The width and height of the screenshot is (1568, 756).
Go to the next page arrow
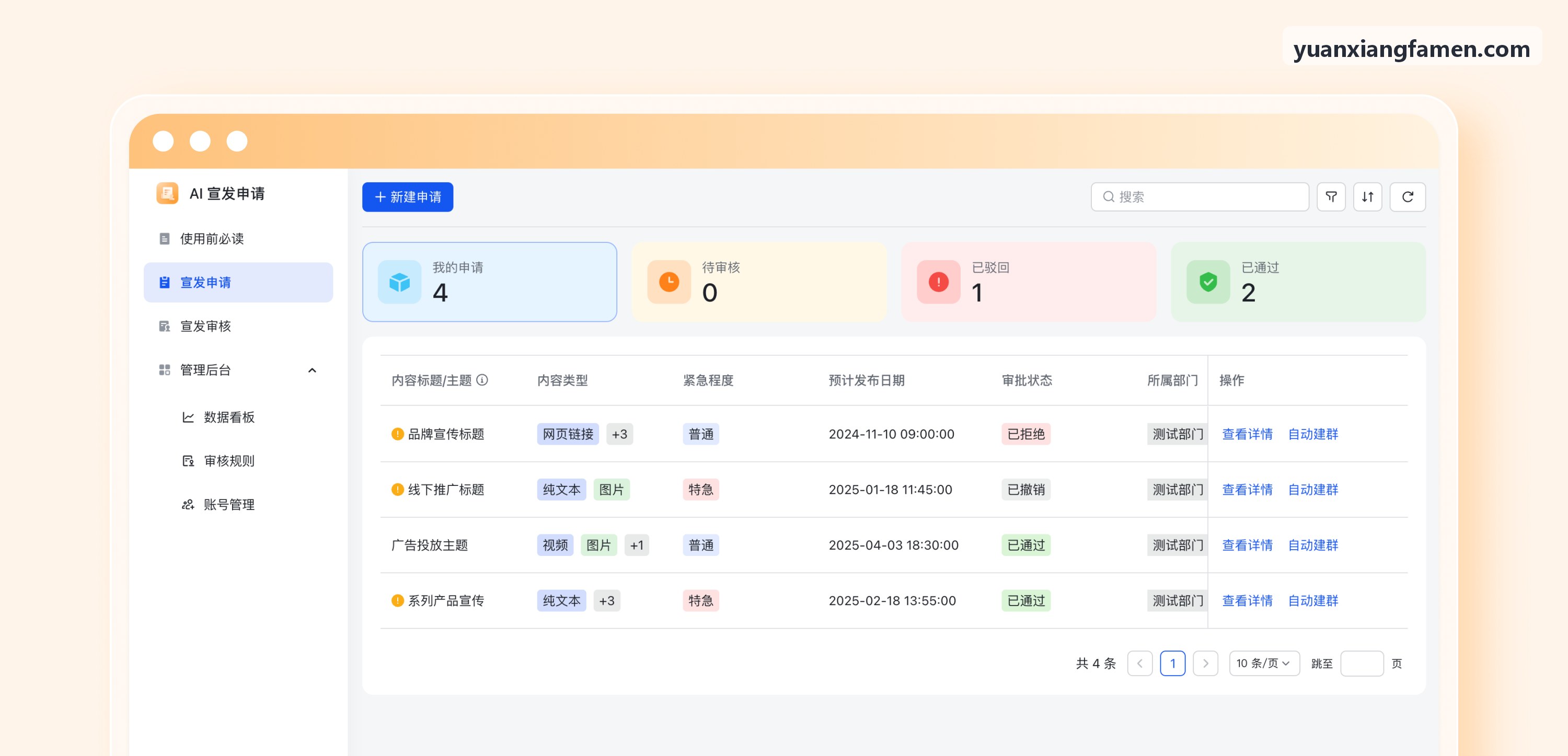[1205, 663]
